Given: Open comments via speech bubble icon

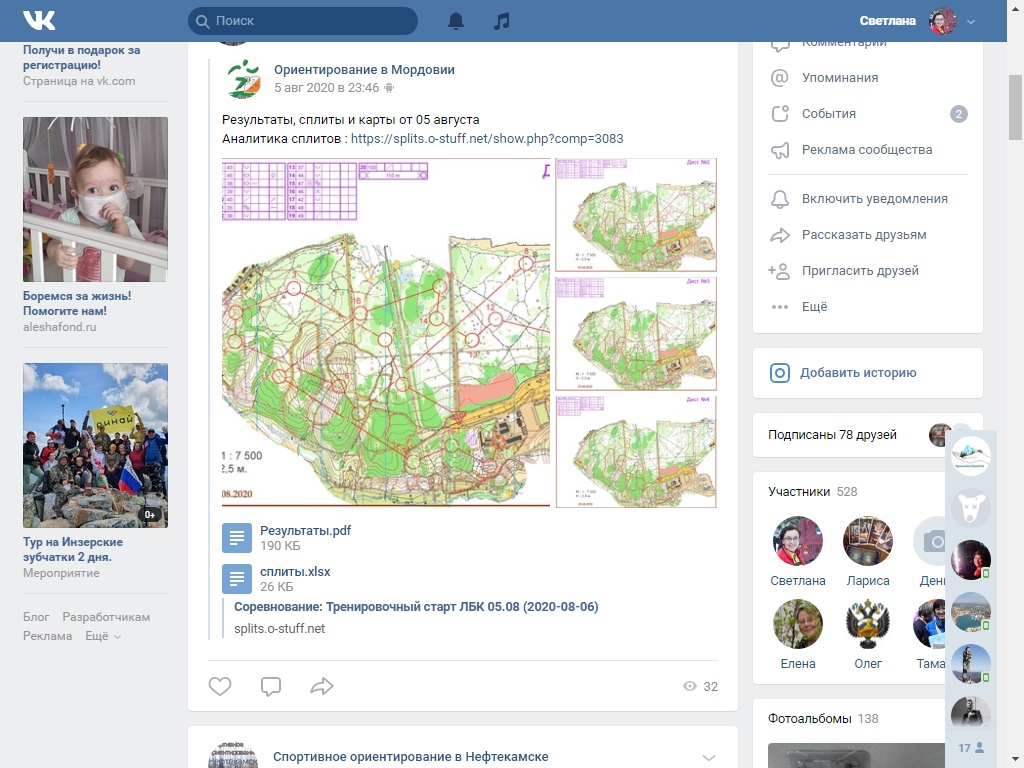Looking at the screenshot, I should [271, 686].
